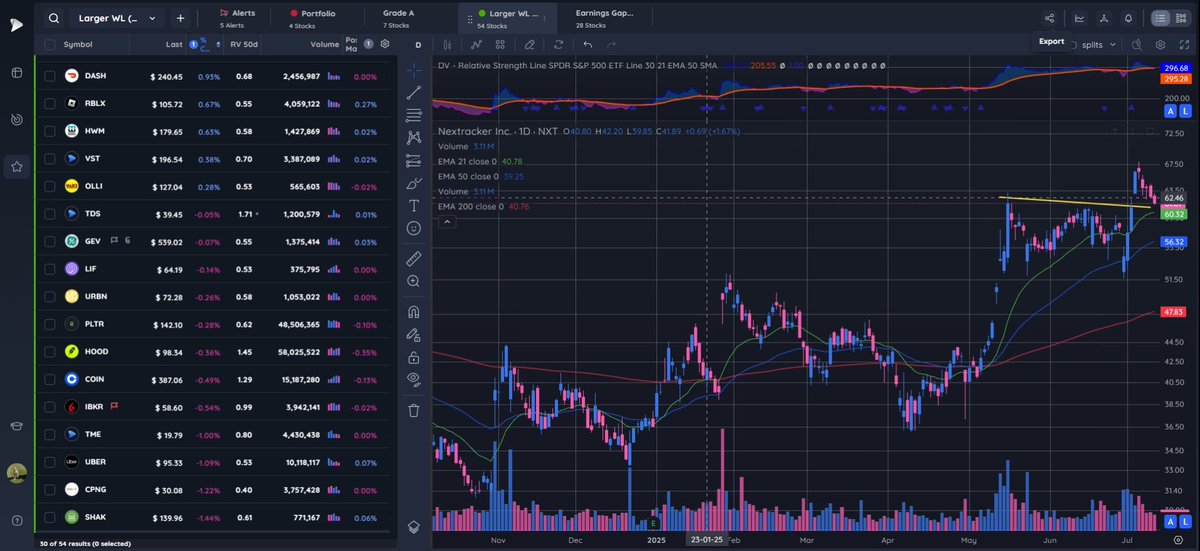1200x551 pixels.
Task: Check the COIN row checkbox
Action: [x=50, y=380]
